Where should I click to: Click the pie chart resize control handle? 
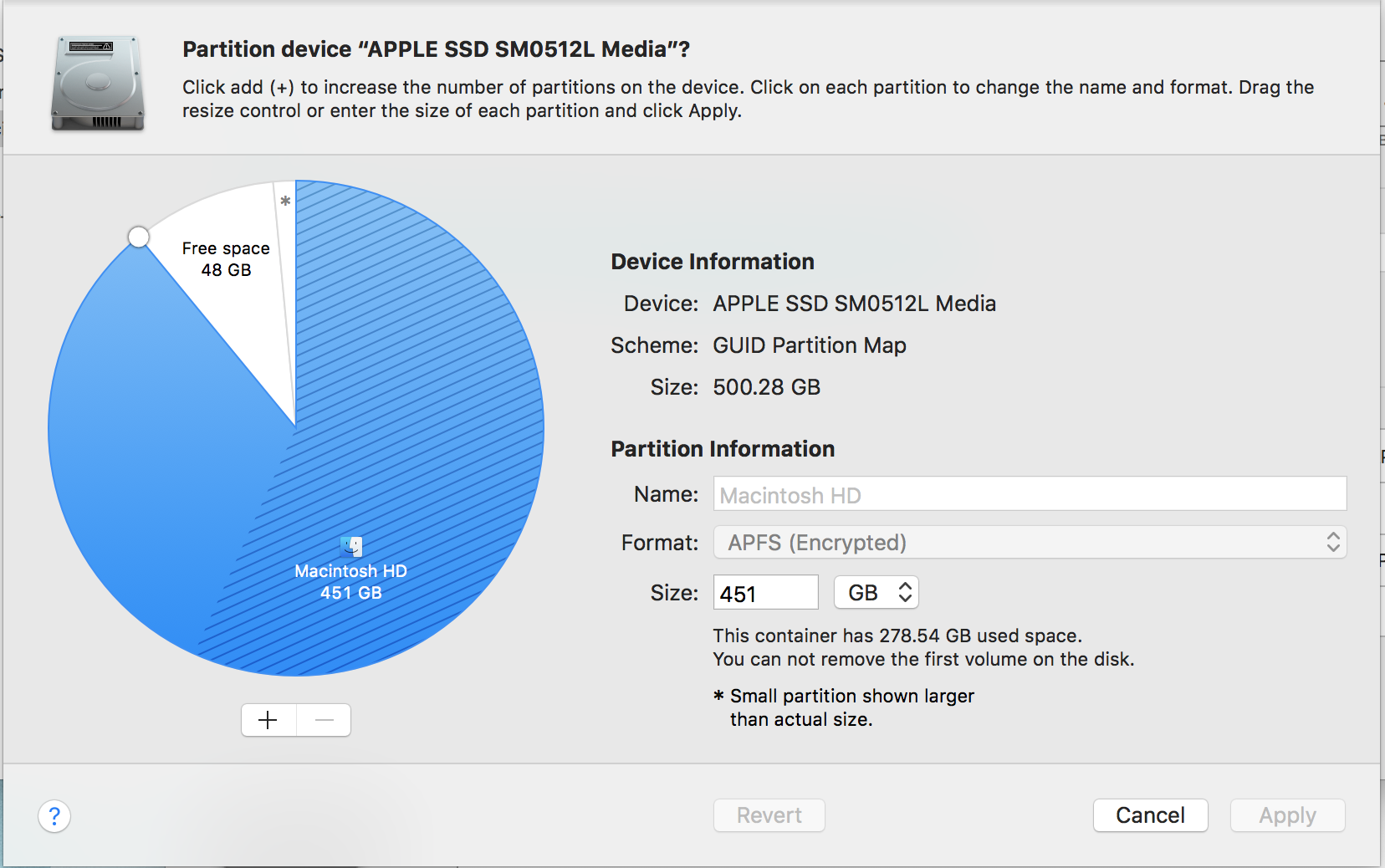139,237
